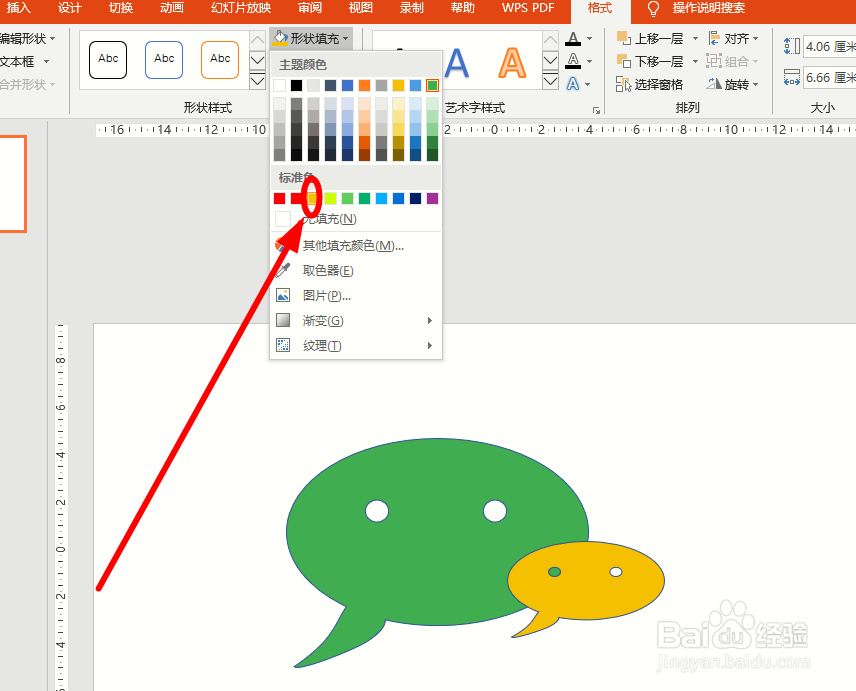Select the black-outlined Abc shape style
The image size is (856, 691).
point(108,59)
